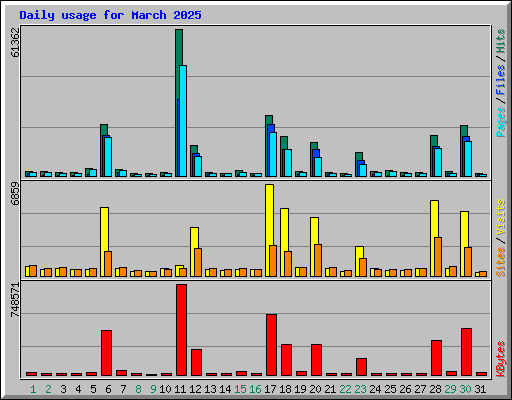Image resolution: width=512 pixels, height=400 pixels.
Task: Click the blue "Files" legend label
Action: point(501,80)
